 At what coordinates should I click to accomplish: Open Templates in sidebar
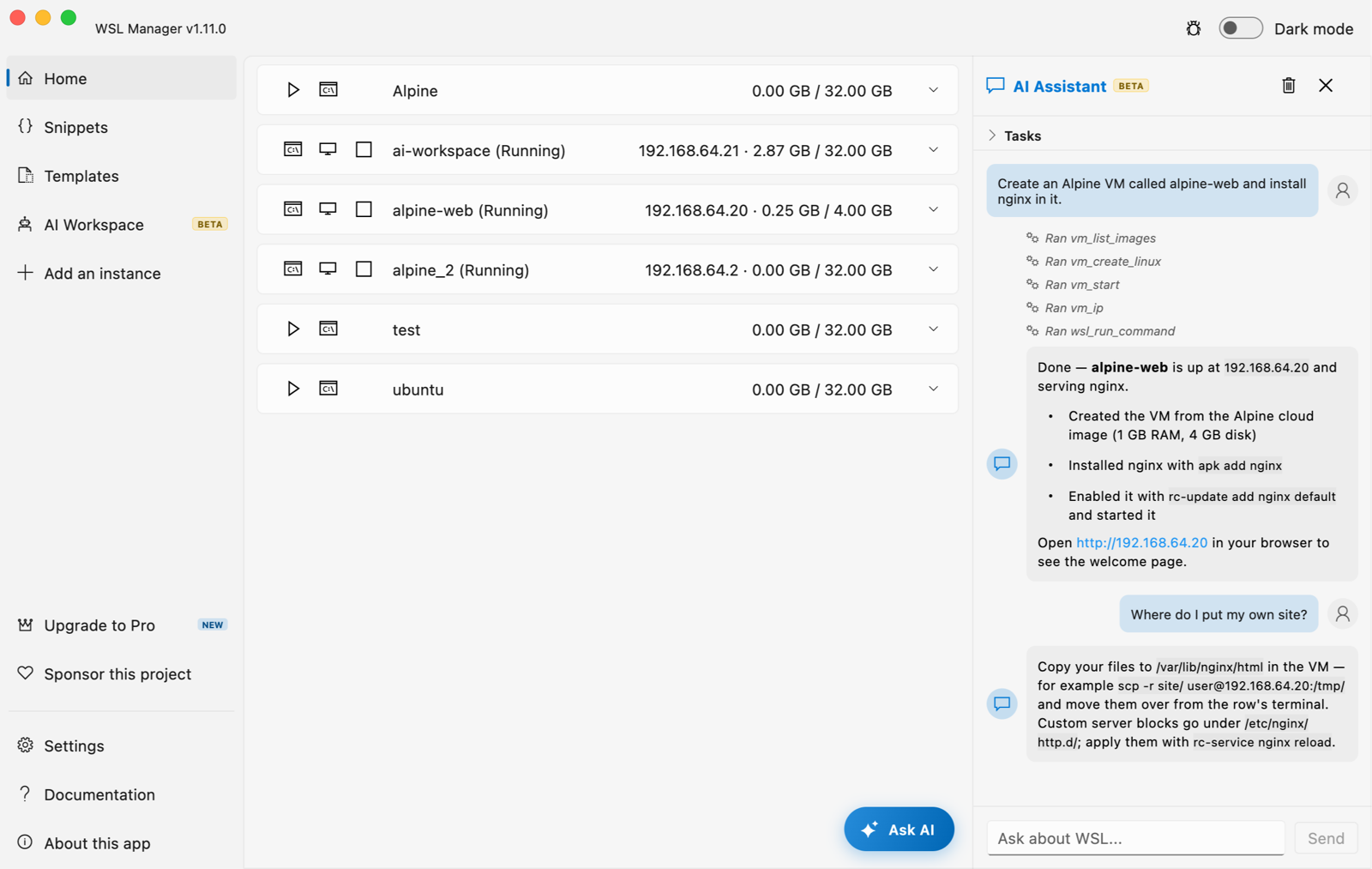tap(122, 176)
